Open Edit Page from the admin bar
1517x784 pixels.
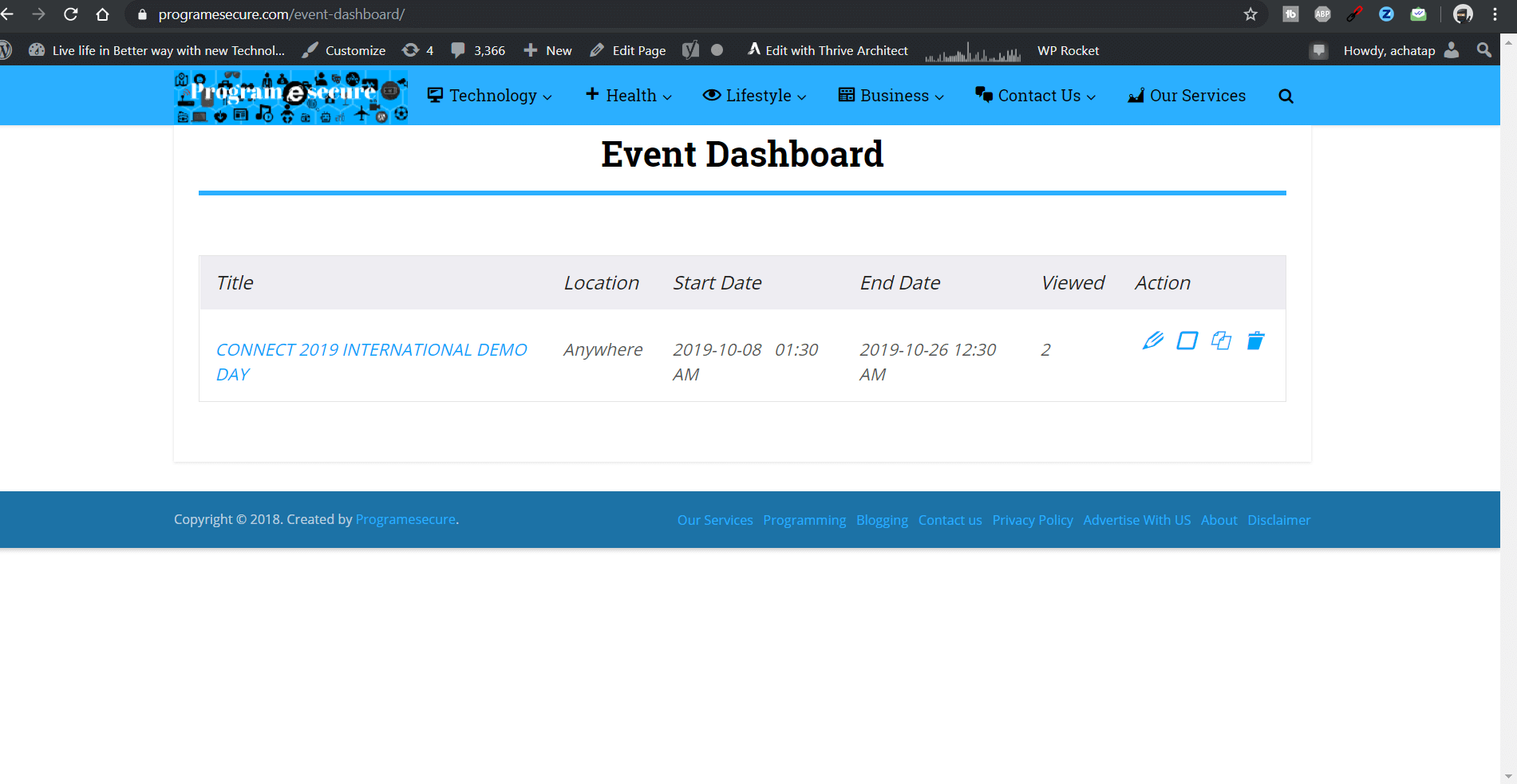coord(638,49)
